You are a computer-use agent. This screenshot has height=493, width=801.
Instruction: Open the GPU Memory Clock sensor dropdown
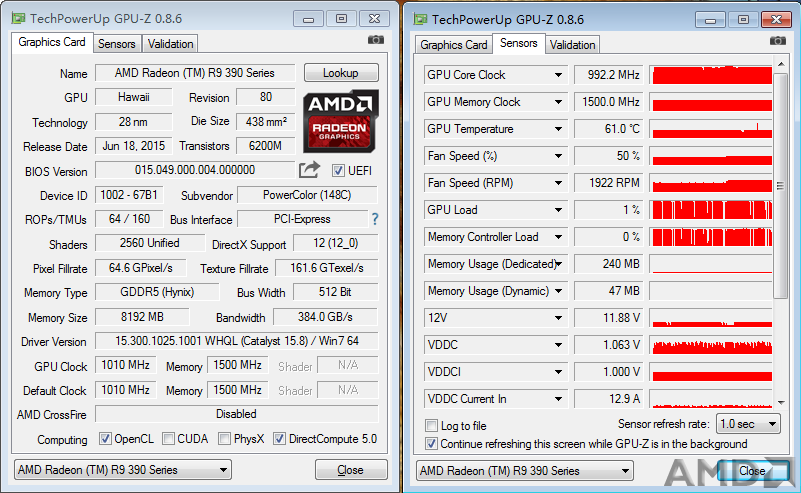pyautogui.click(x=558, y=102)
